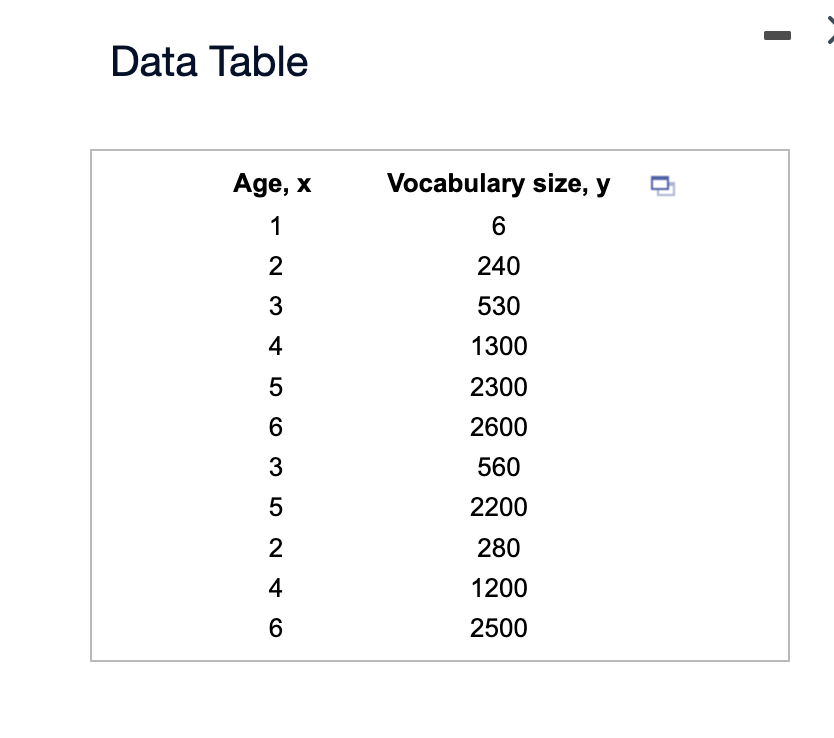Click vocabulary value 2300
834x738 pixels.
tap(498, 387)
